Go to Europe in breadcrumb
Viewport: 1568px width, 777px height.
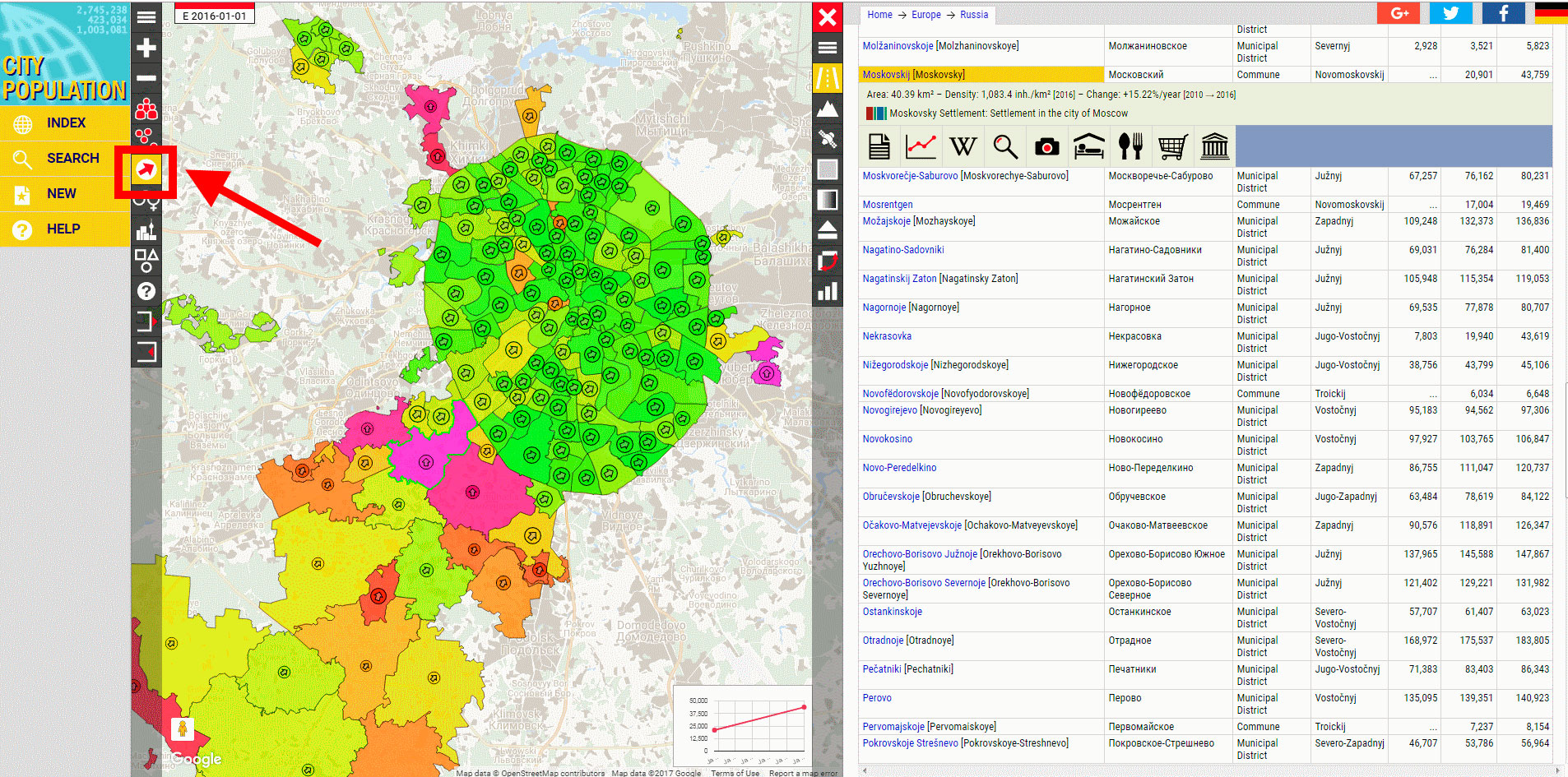(925, 15)
